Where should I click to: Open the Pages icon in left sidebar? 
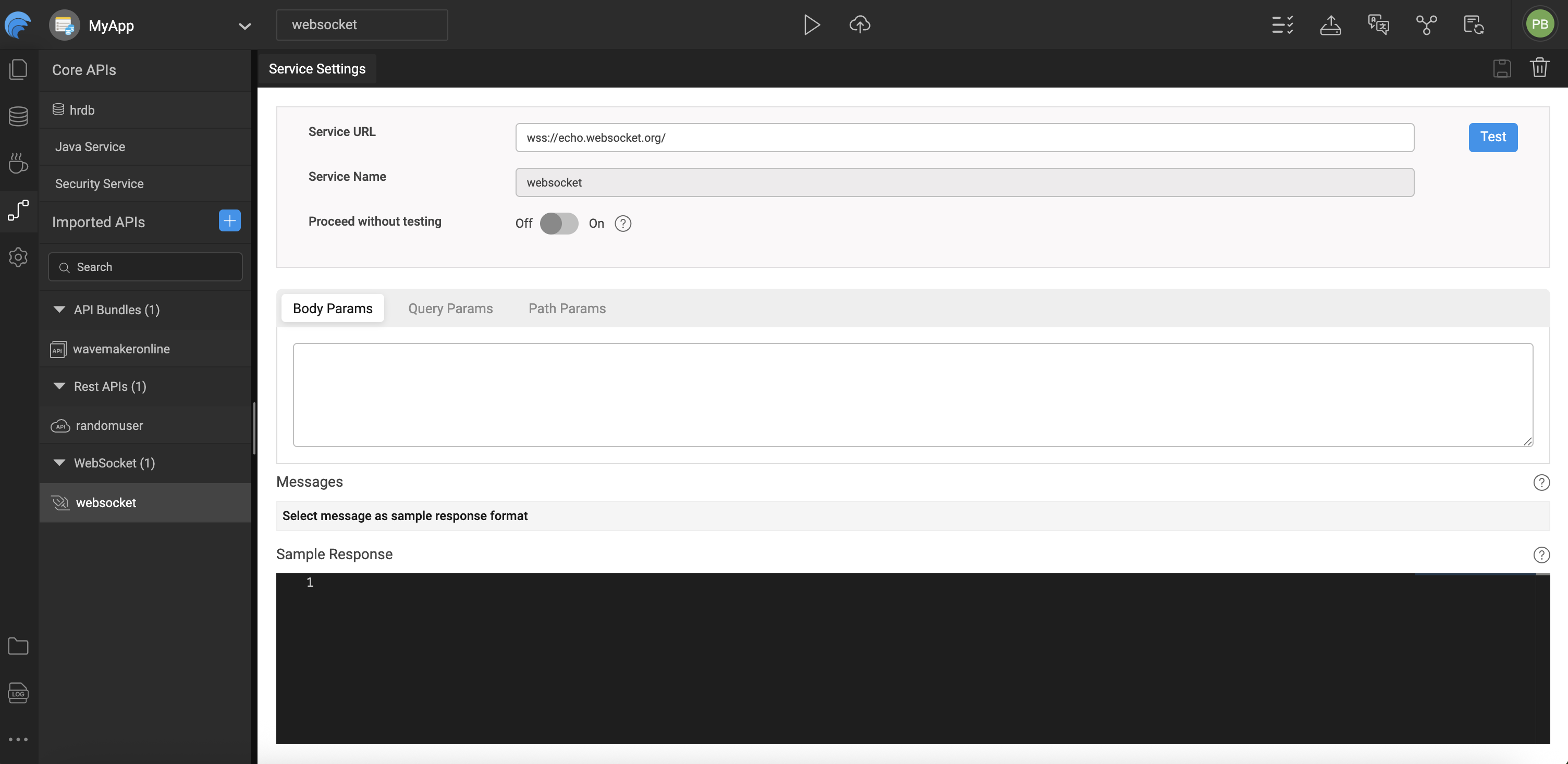pos(18,69)
